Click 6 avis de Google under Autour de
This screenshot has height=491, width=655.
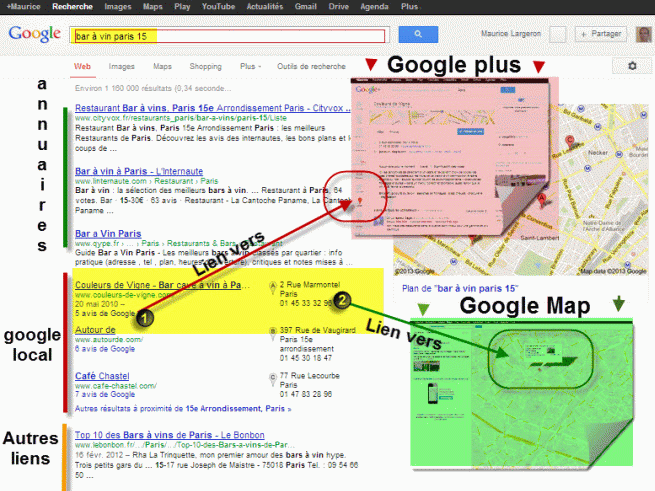tap(105, 349)
